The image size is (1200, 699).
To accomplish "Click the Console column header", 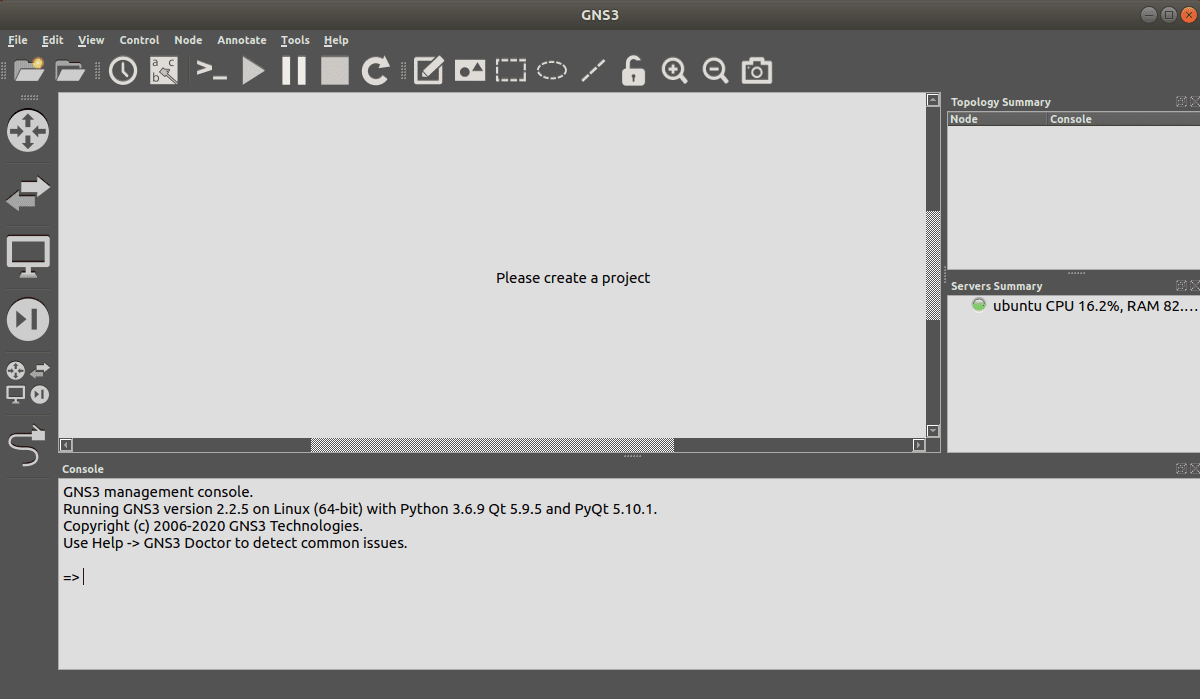I will point(1123,119).
